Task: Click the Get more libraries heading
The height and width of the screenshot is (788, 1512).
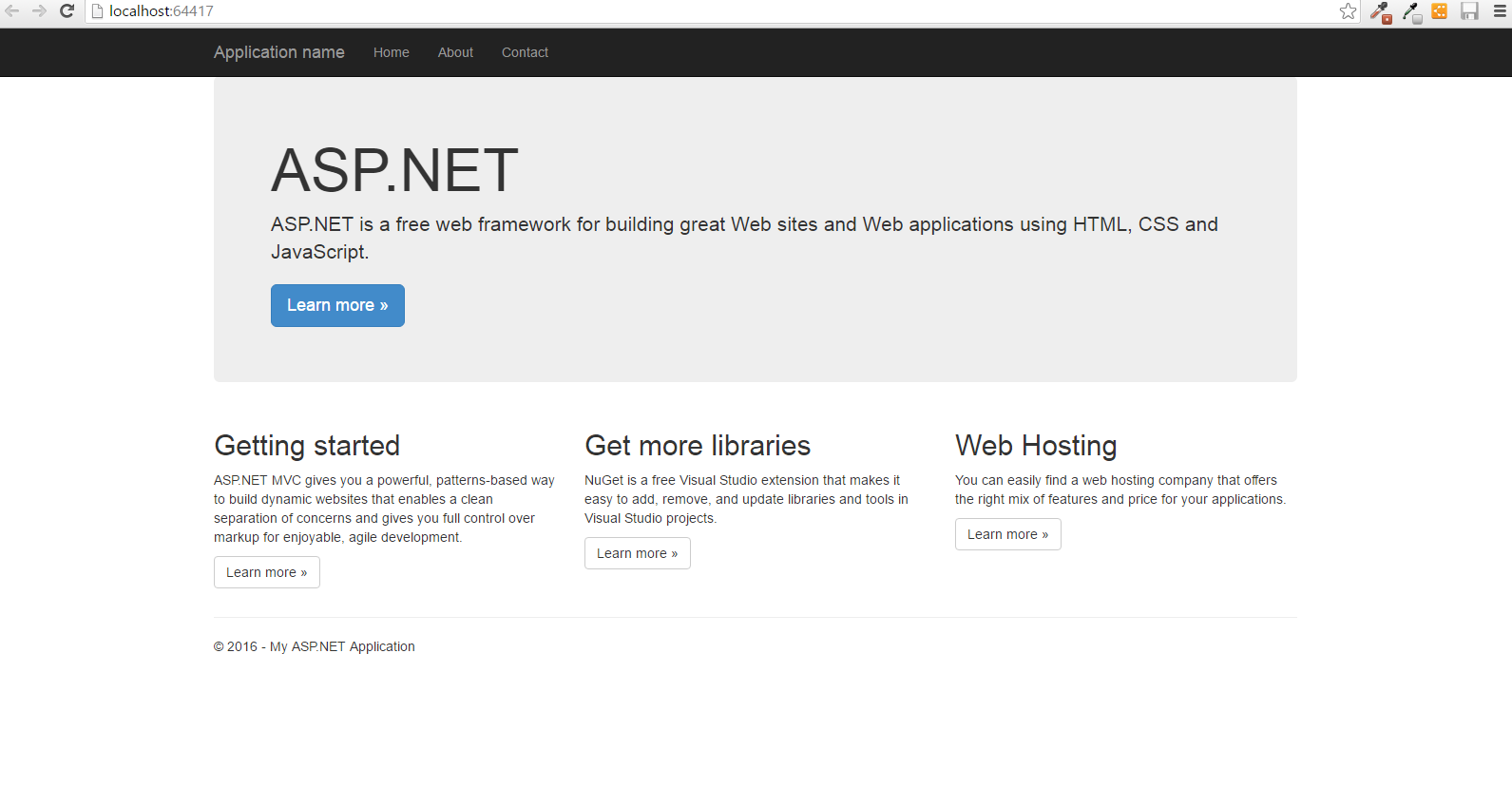Action: [698, 445]
